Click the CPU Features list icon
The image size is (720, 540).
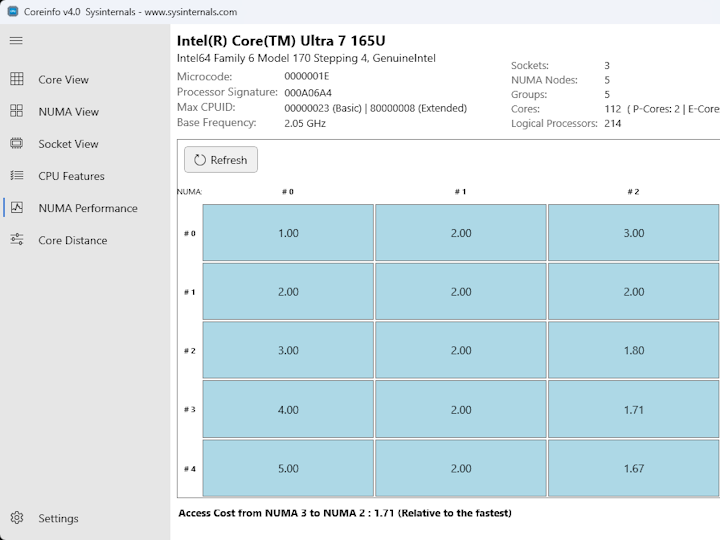(x=17, y=175)
